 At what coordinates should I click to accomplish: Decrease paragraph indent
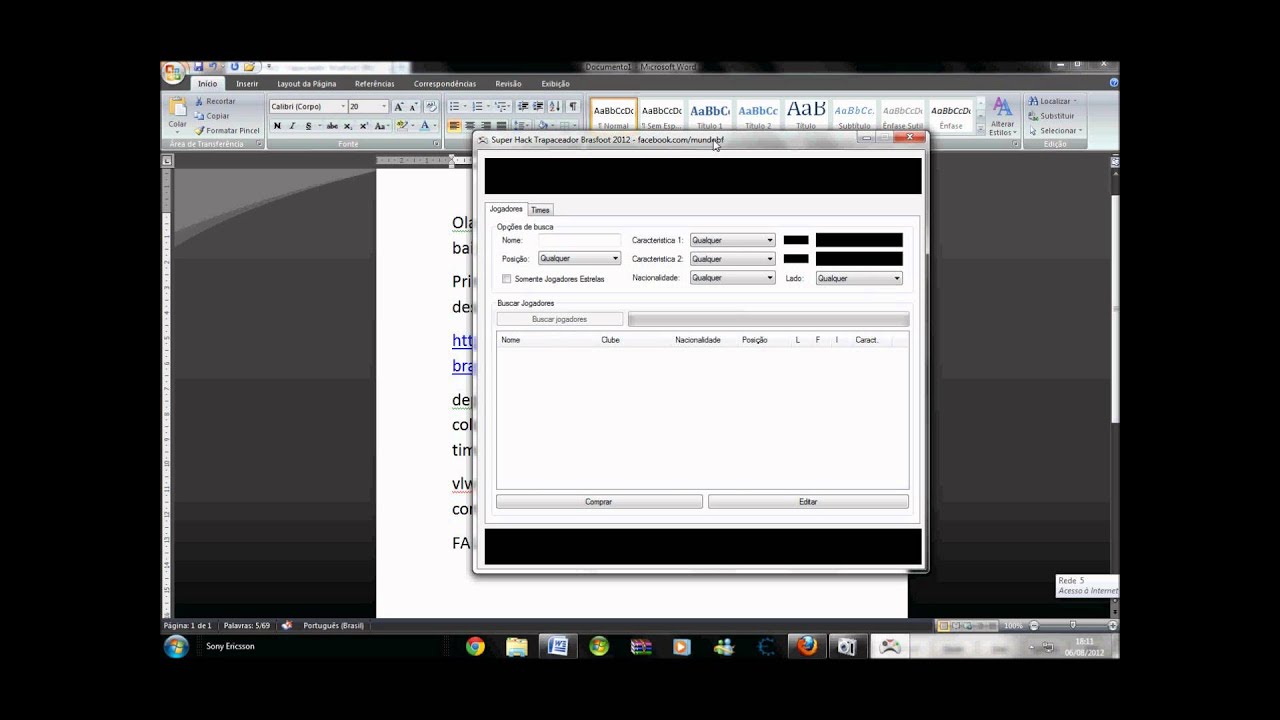pyautogui.click(x=523, y=106)
